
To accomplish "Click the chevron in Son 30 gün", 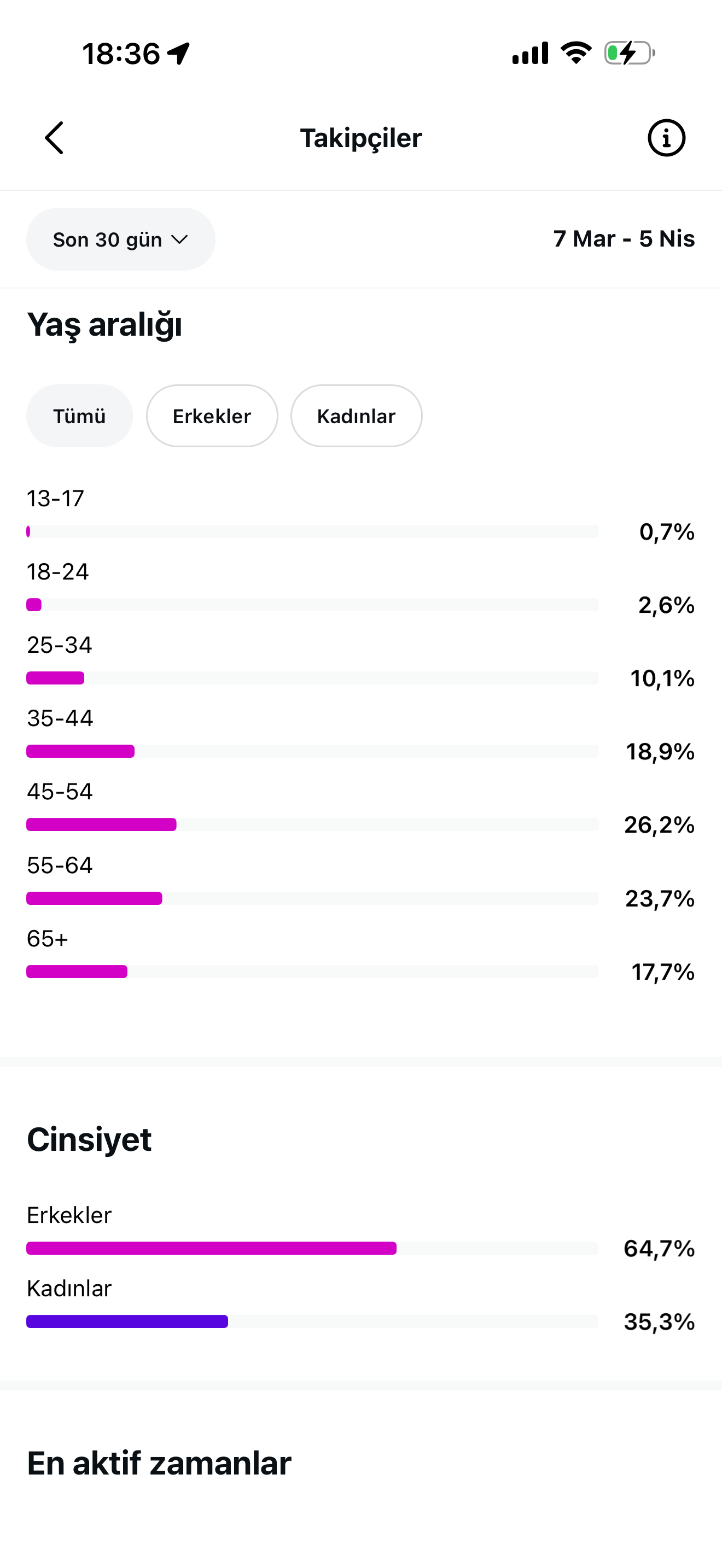I will click(x=179, y=240).
